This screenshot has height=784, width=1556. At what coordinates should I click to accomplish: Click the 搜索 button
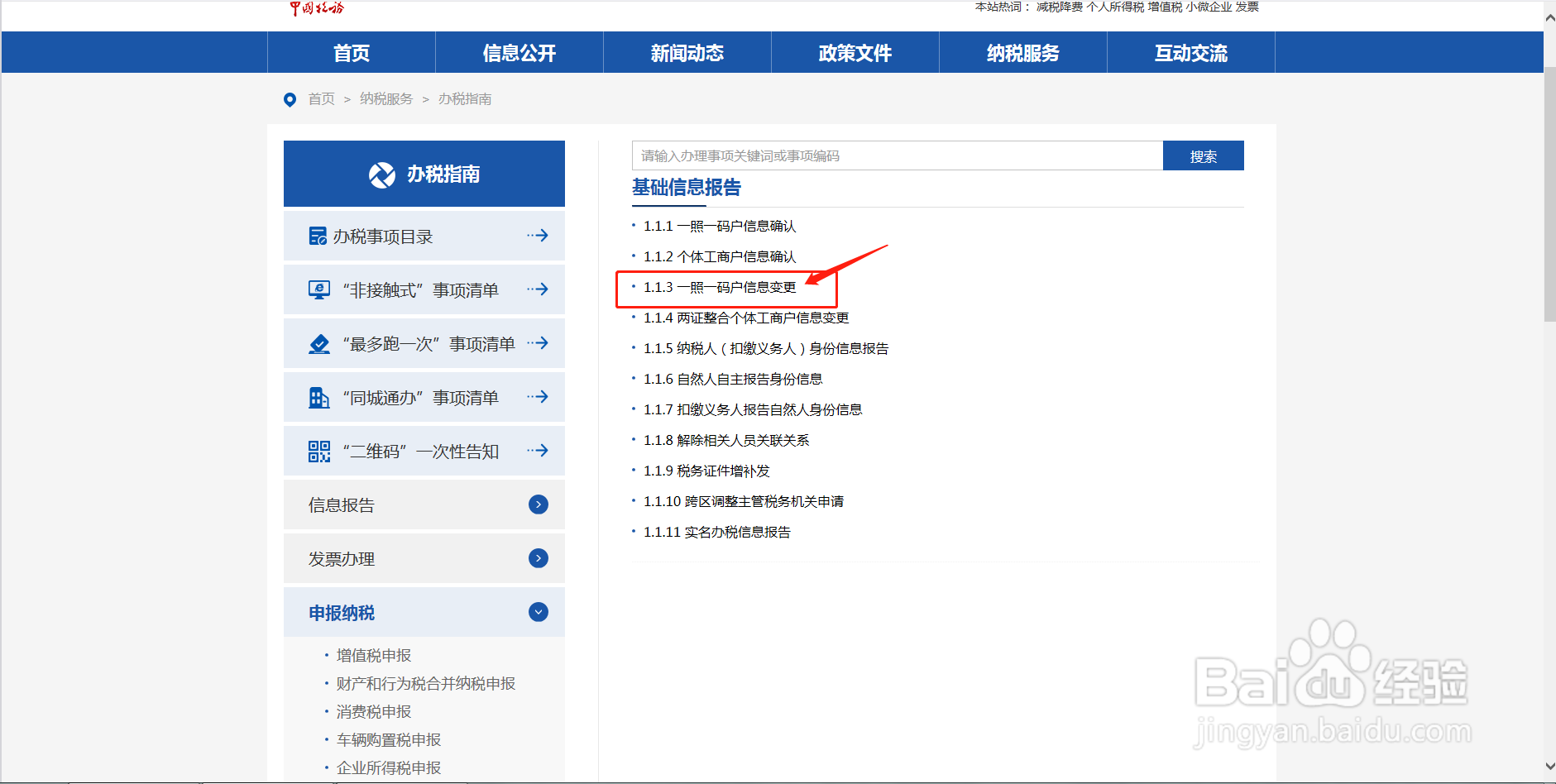tap(1204, 155)
